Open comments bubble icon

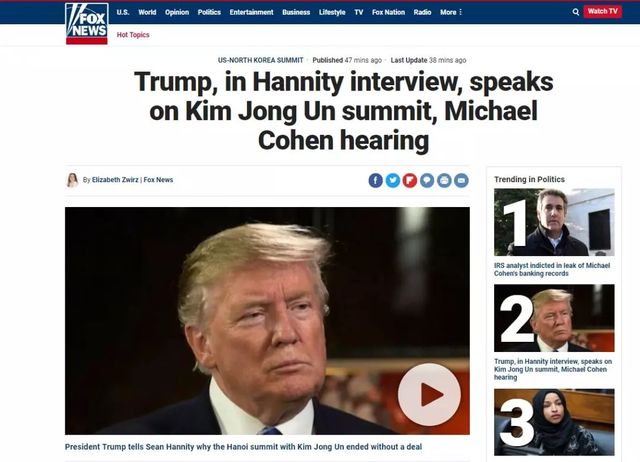pyautogui.click(x=427, y=180)
